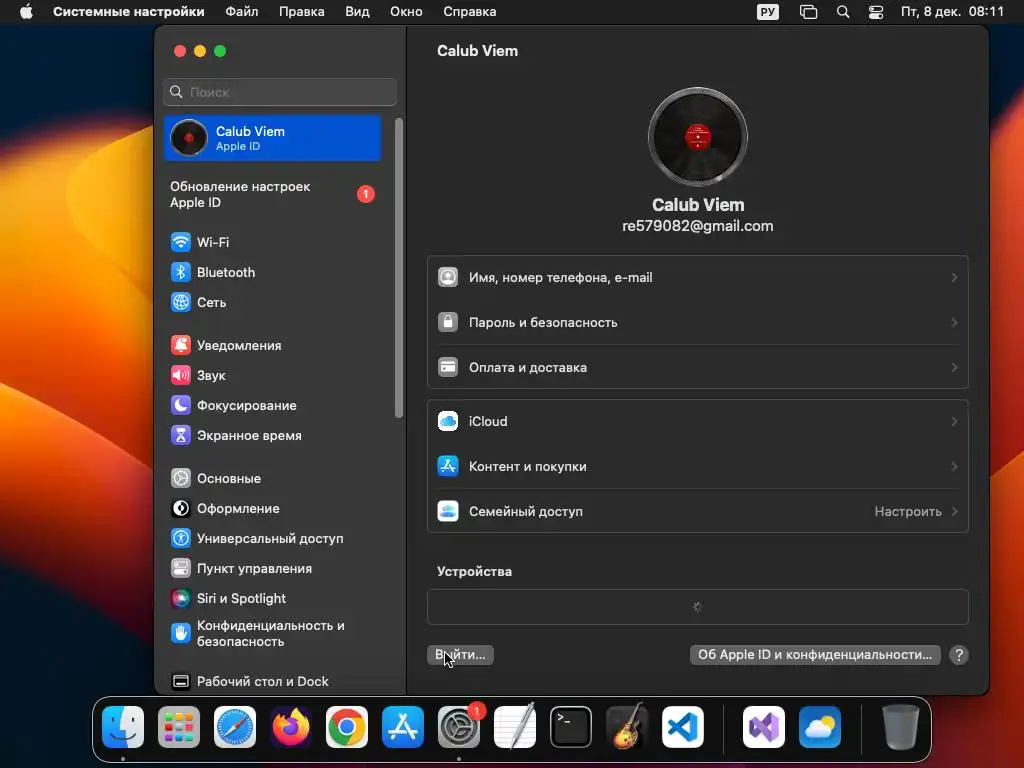Screen dimensions: 1024x768
Task: Expand Оплата и доставка row
Action: tap(697, 368)
